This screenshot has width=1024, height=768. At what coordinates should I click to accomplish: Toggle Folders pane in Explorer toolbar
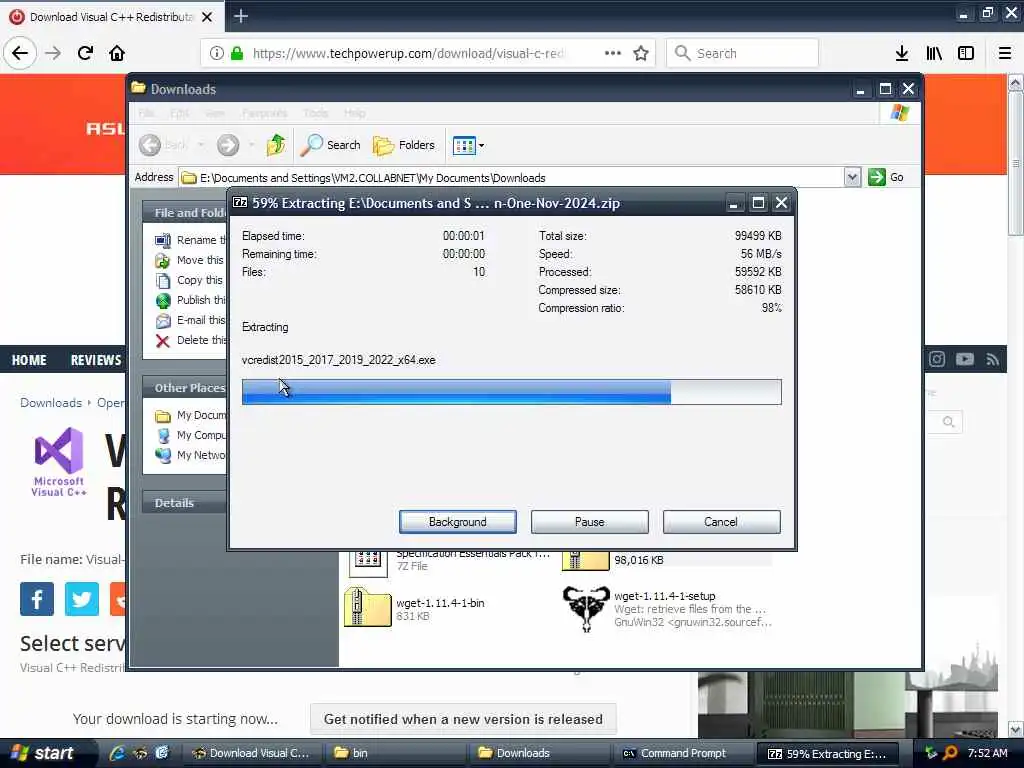[x=404, y=145]
